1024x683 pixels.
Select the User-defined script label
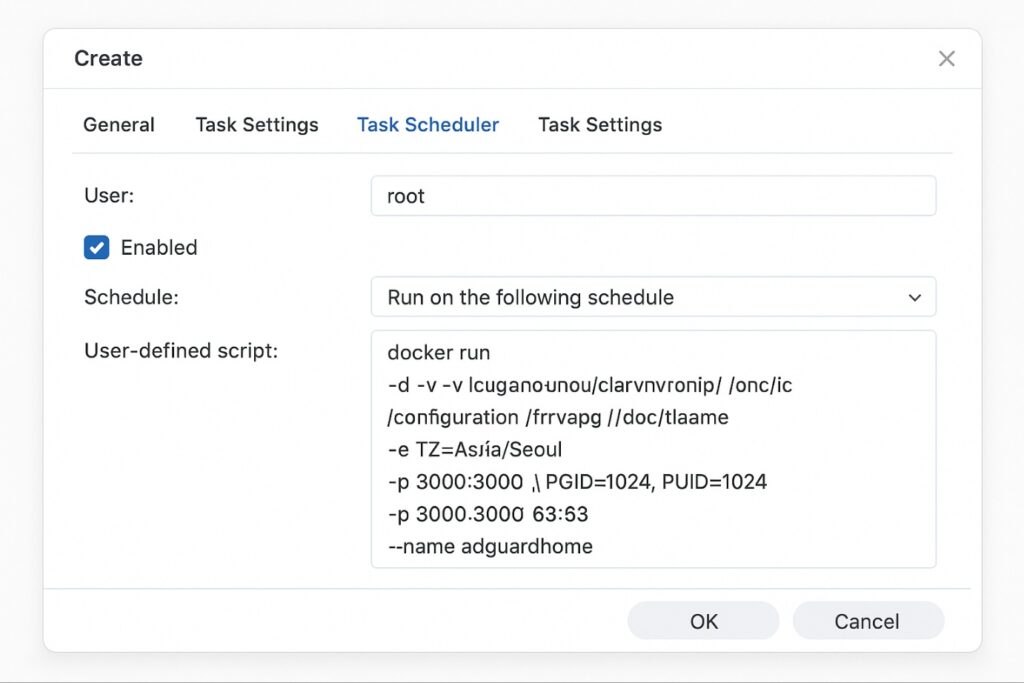181,351
